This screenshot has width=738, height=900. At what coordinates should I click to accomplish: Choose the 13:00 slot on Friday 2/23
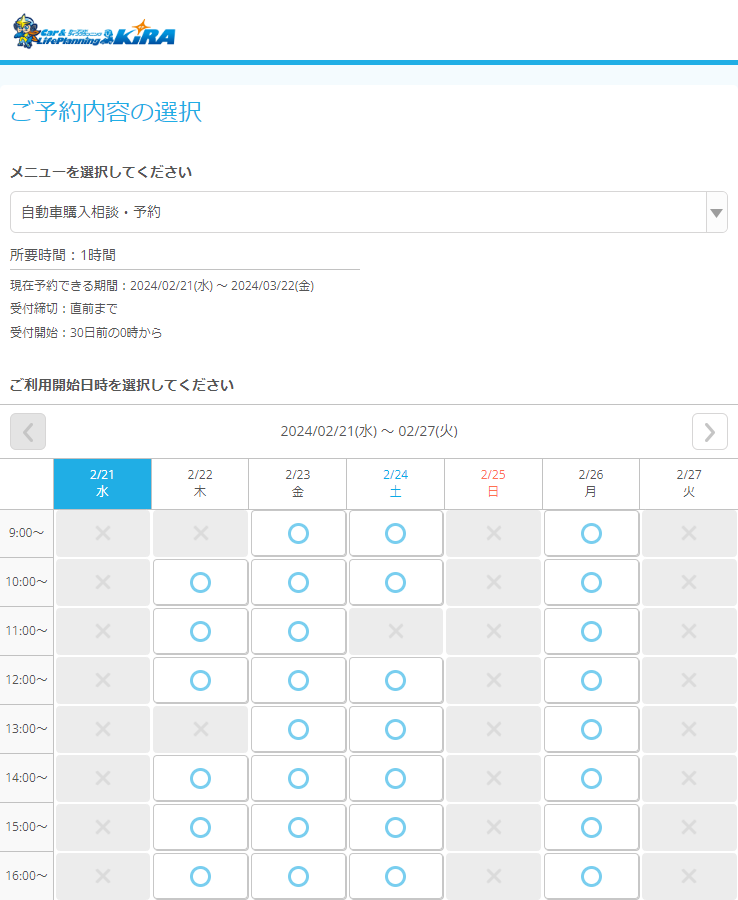(x=298, y=729)
